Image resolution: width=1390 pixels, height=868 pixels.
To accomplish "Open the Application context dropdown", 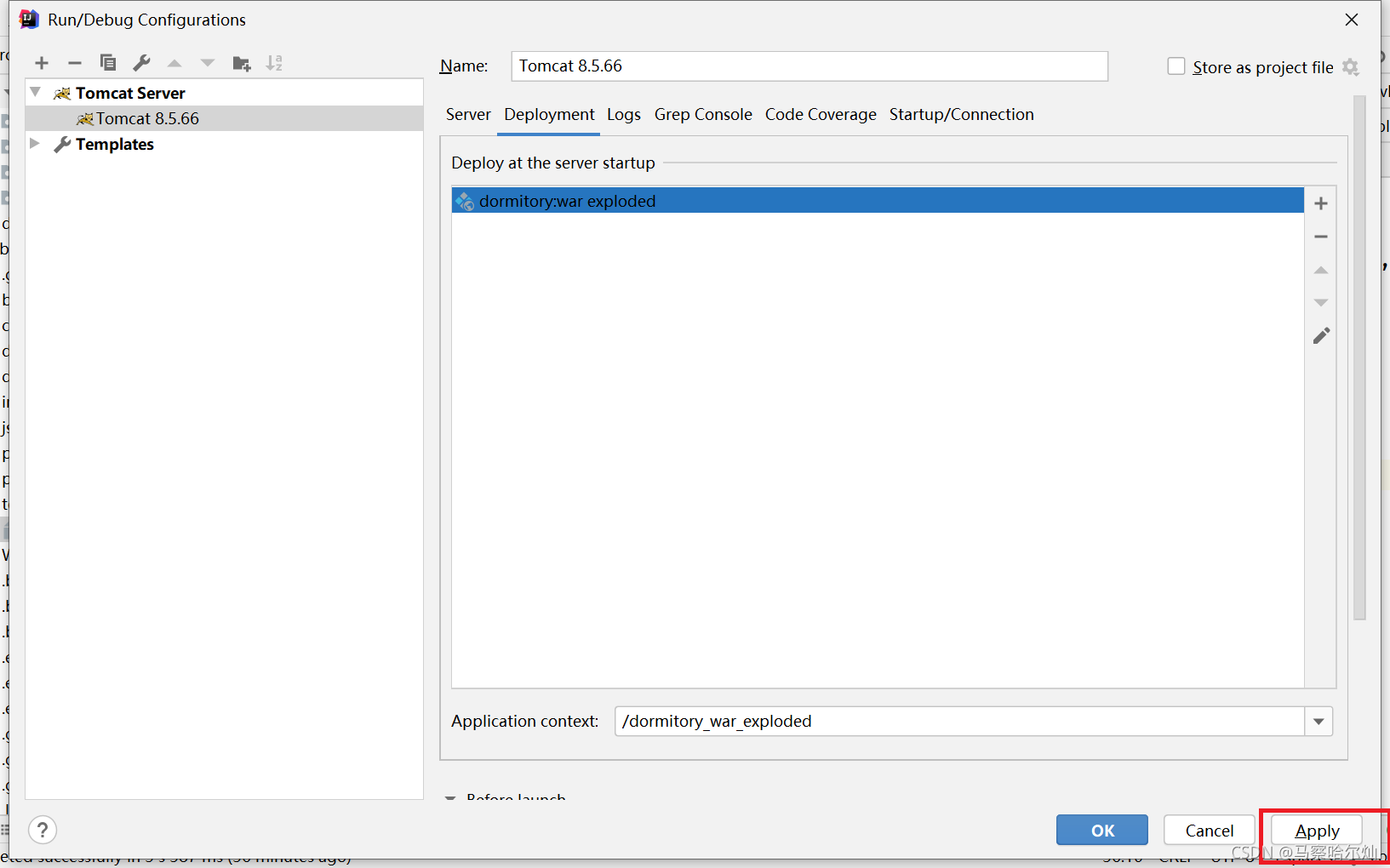I will point(1318,722).
